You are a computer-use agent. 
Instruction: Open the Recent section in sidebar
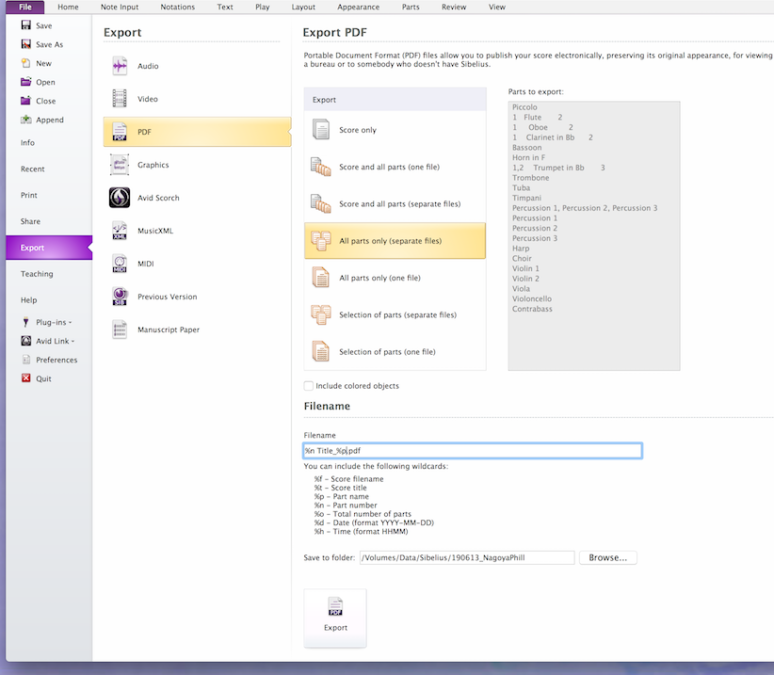(x=33, y=169)
